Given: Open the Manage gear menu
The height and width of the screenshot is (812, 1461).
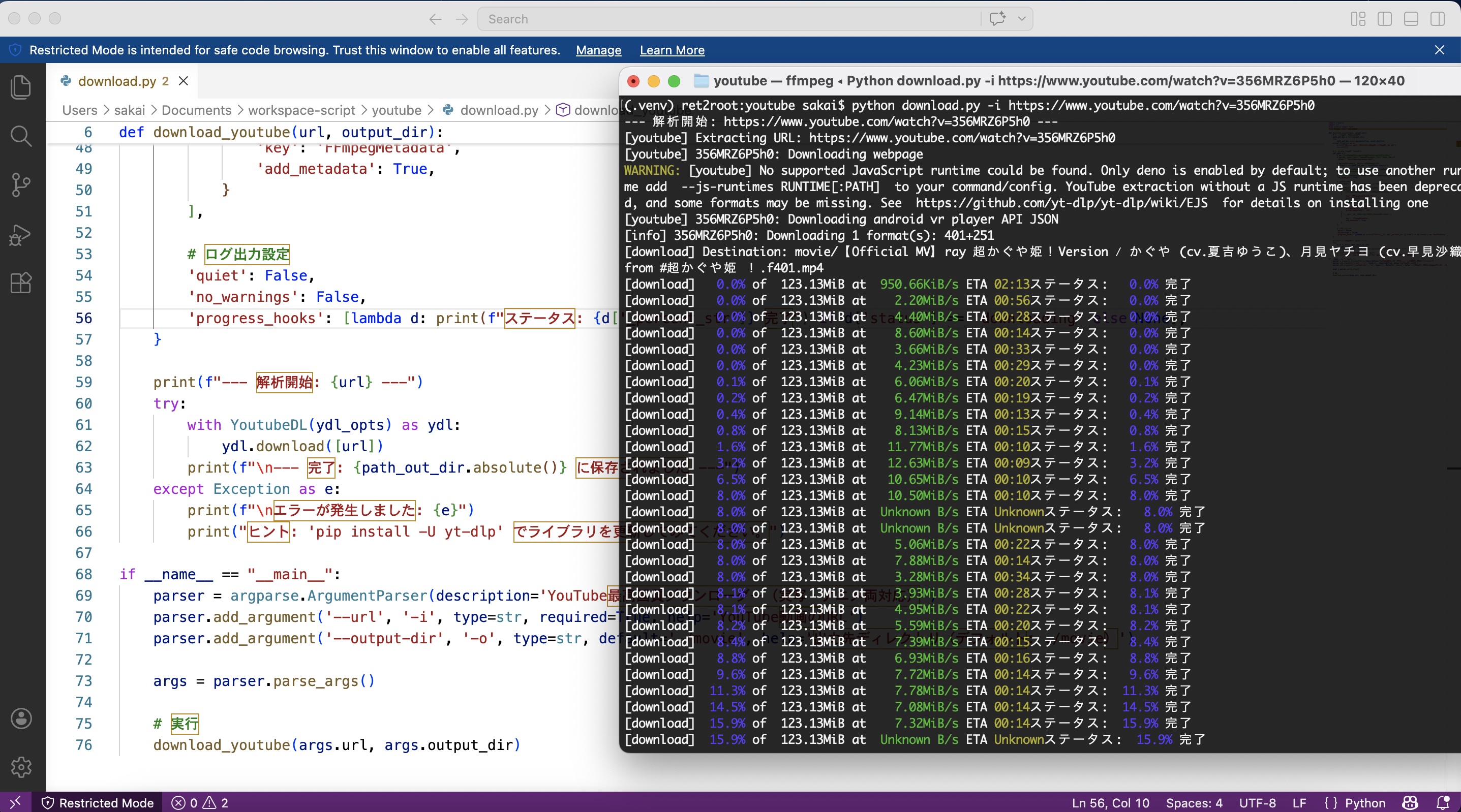Looking at the screenshot, I should 21,767.
